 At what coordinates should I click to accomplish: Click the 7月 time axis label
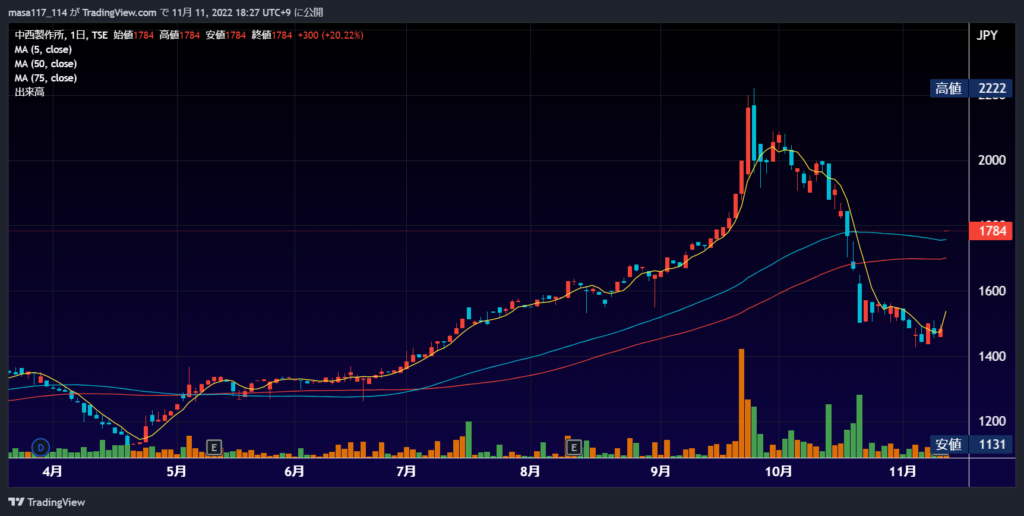(x=406, y=472)
